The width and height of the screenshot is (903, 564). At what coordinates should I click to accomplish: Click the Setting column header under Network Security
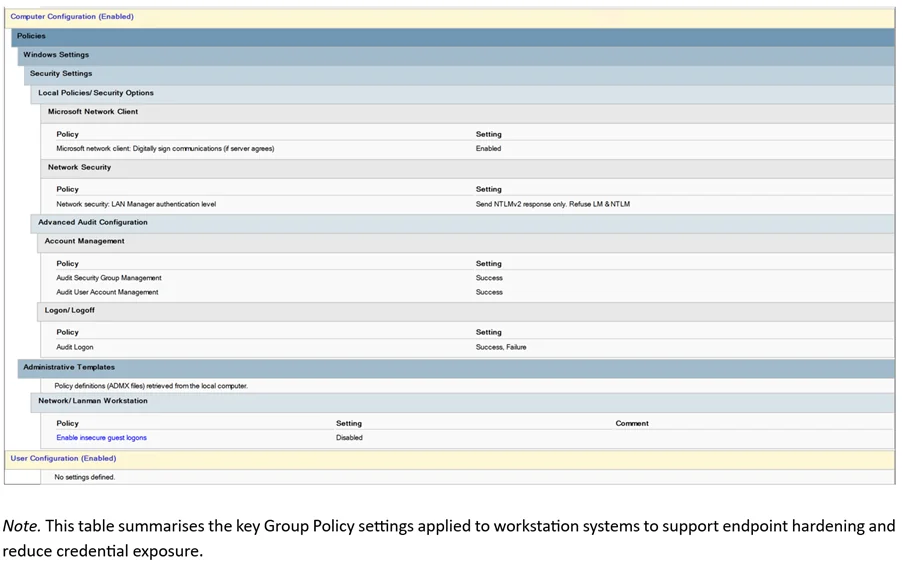point(488,190)
